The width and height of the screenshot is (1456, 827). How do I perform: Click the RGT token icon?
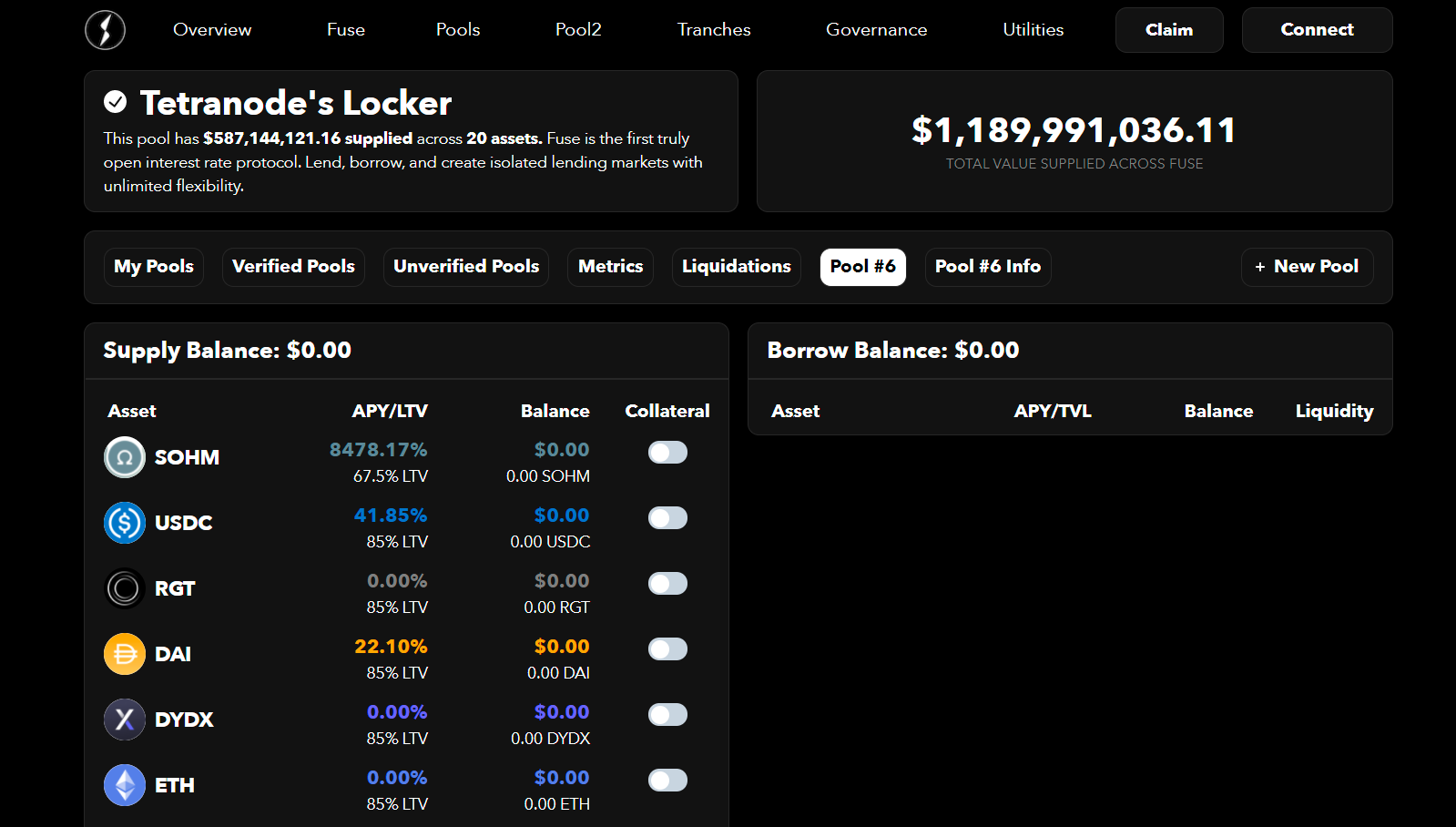[125, 588]
